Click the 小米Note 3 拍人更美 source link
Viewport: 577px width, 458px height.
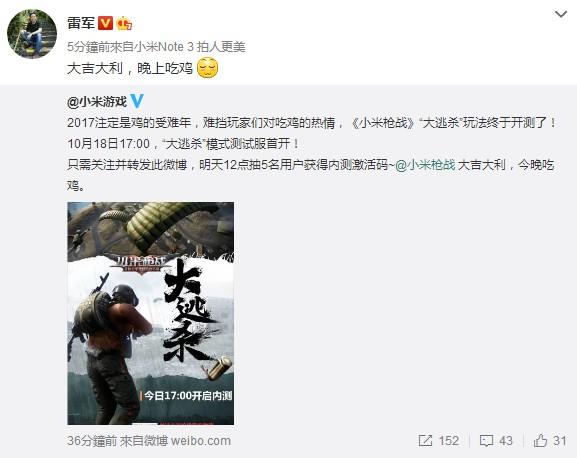189,47
